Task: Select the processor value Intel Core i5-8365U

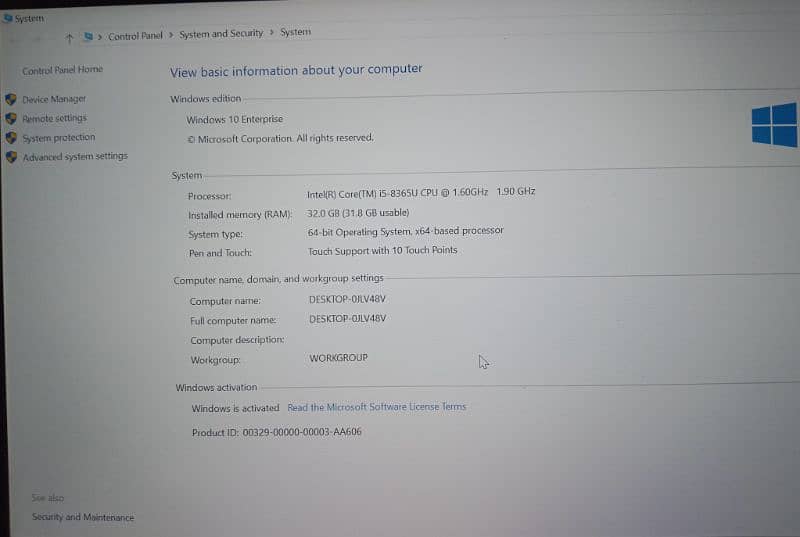Action: click(421, 193)
